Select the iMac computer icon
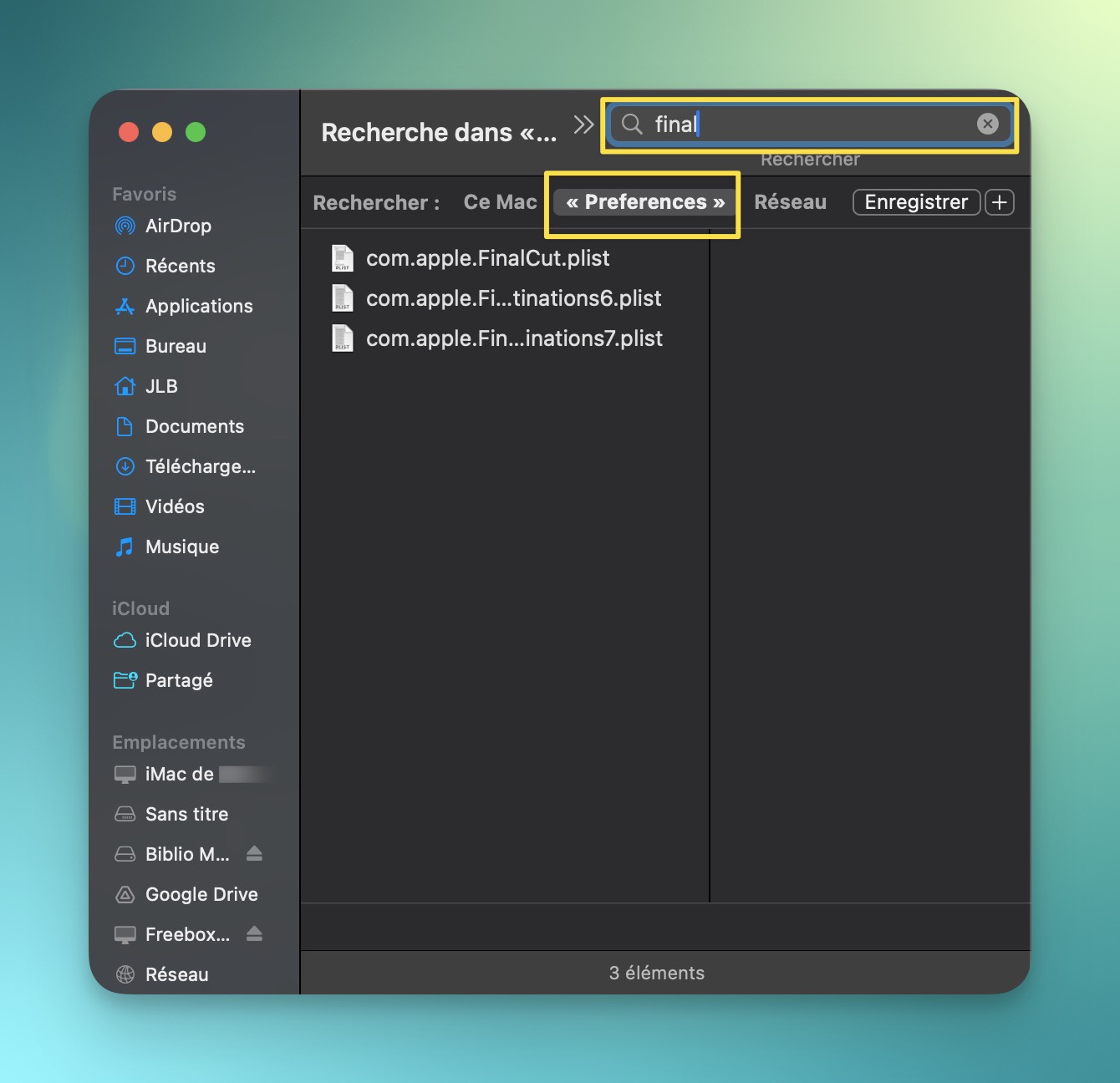The width and height of the screenshot is (1120, 1083). [x=125, y=774]
